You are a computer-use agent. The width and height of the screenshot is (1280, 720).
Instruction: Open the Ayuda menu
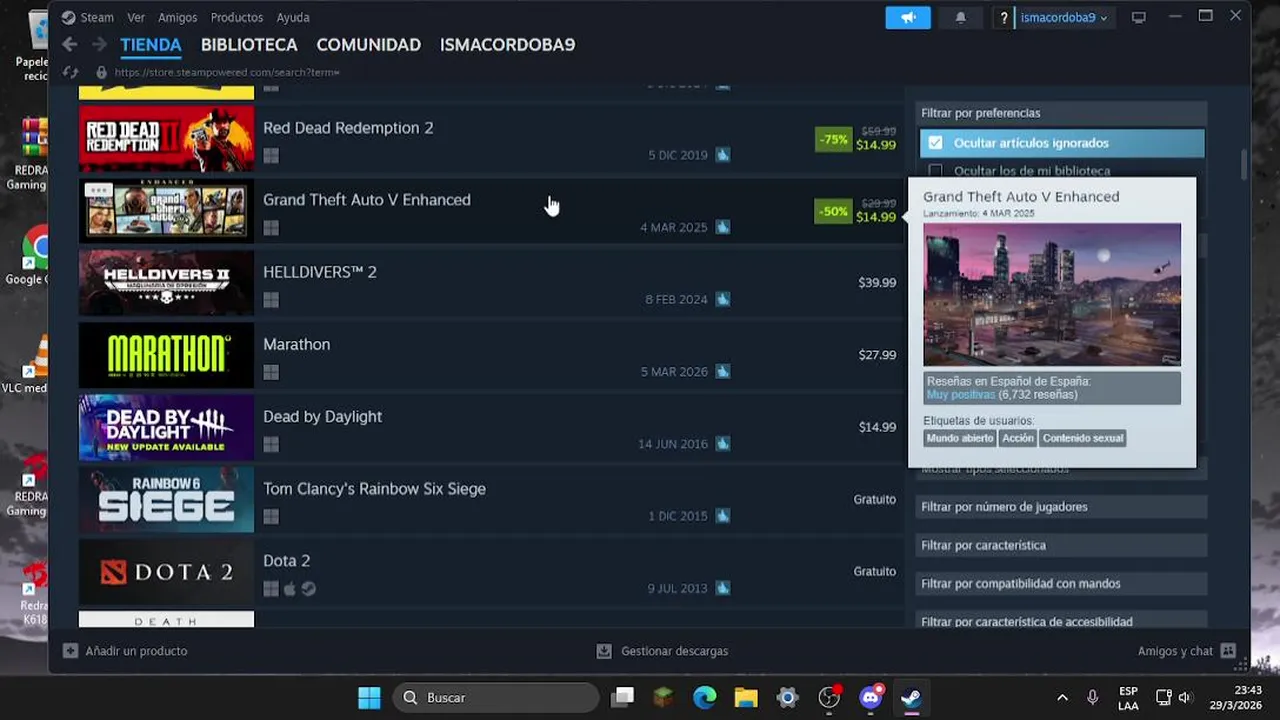click(293, 17)
